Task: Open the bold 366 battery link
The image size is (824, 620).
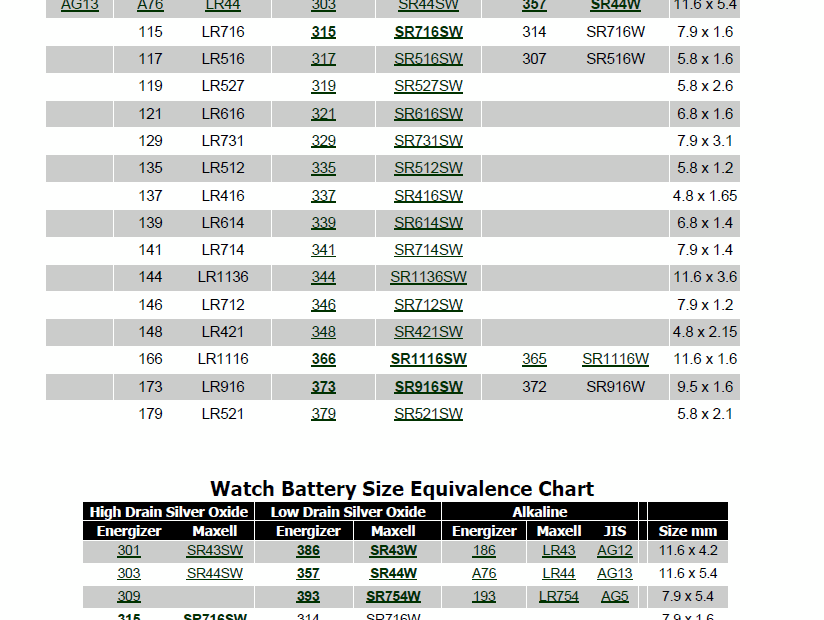Action: 323,359
